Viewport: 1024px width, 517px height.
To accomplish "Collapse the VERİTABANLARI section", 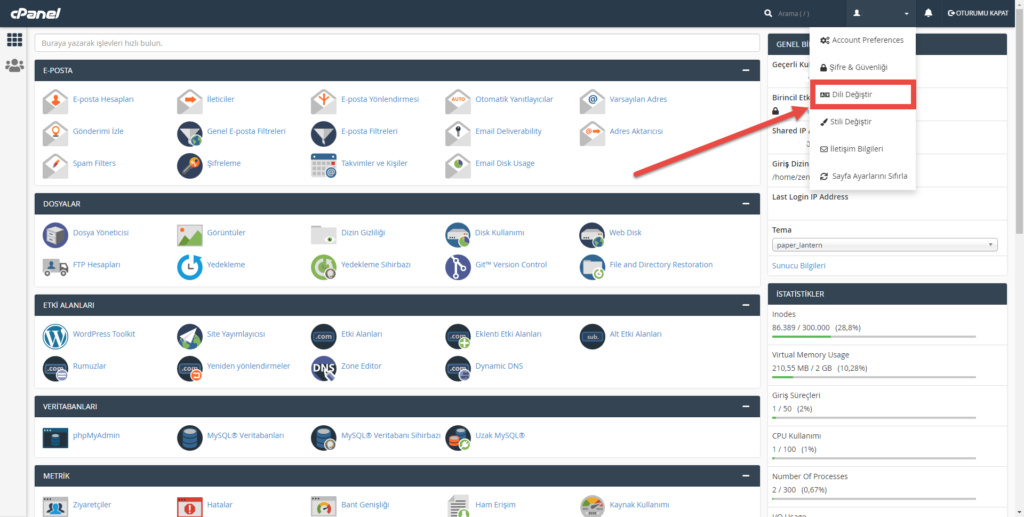I will [746, 406].
